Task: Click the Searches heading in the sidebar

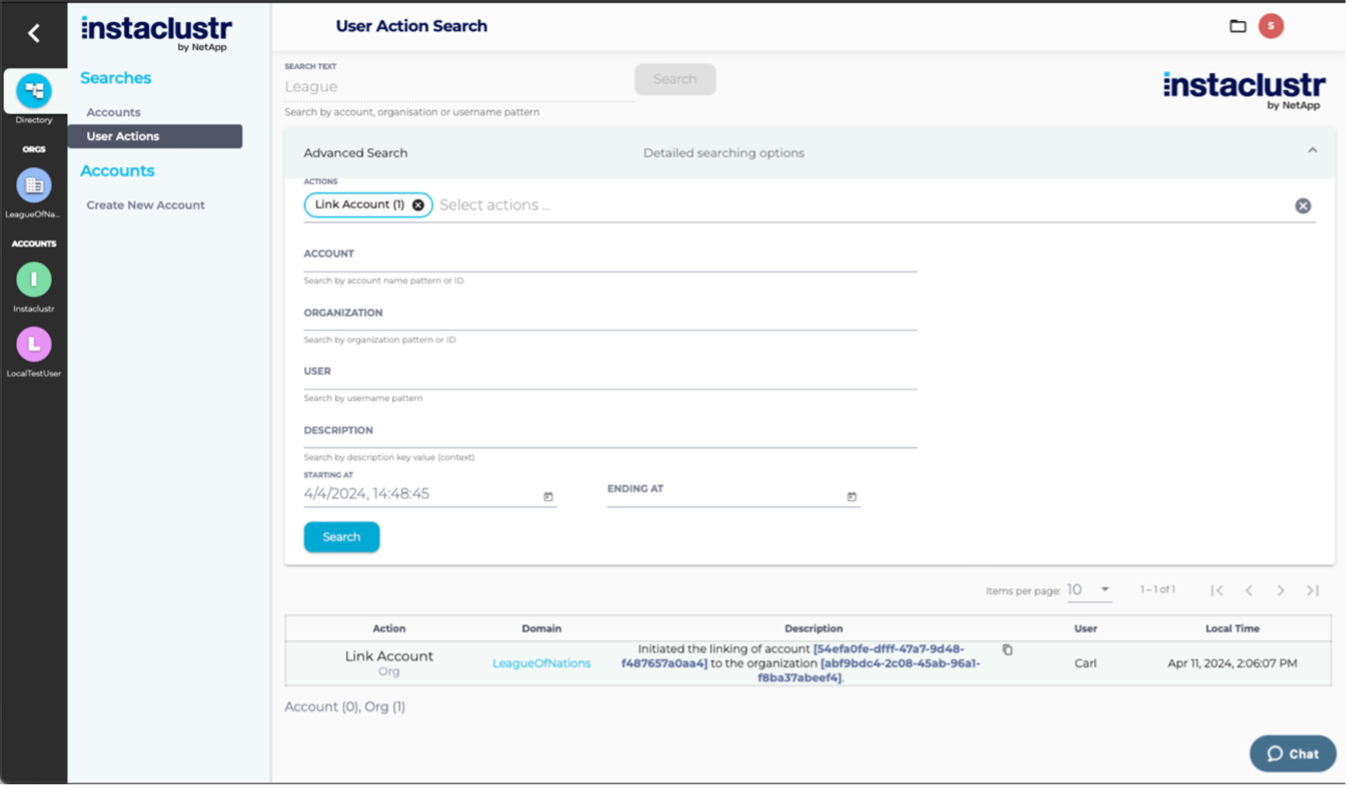Action: click(116, 78)
